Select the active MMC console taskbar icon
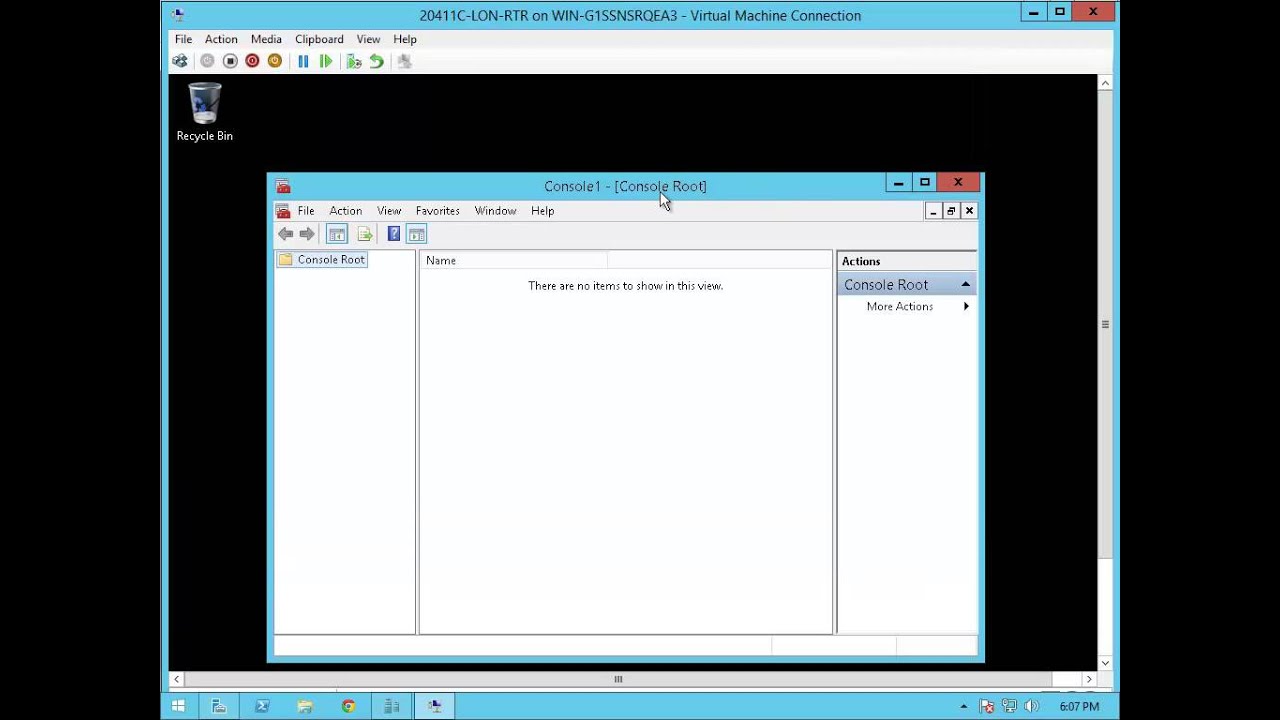The width and height of the screenshot is (1280, 720). 434,706
